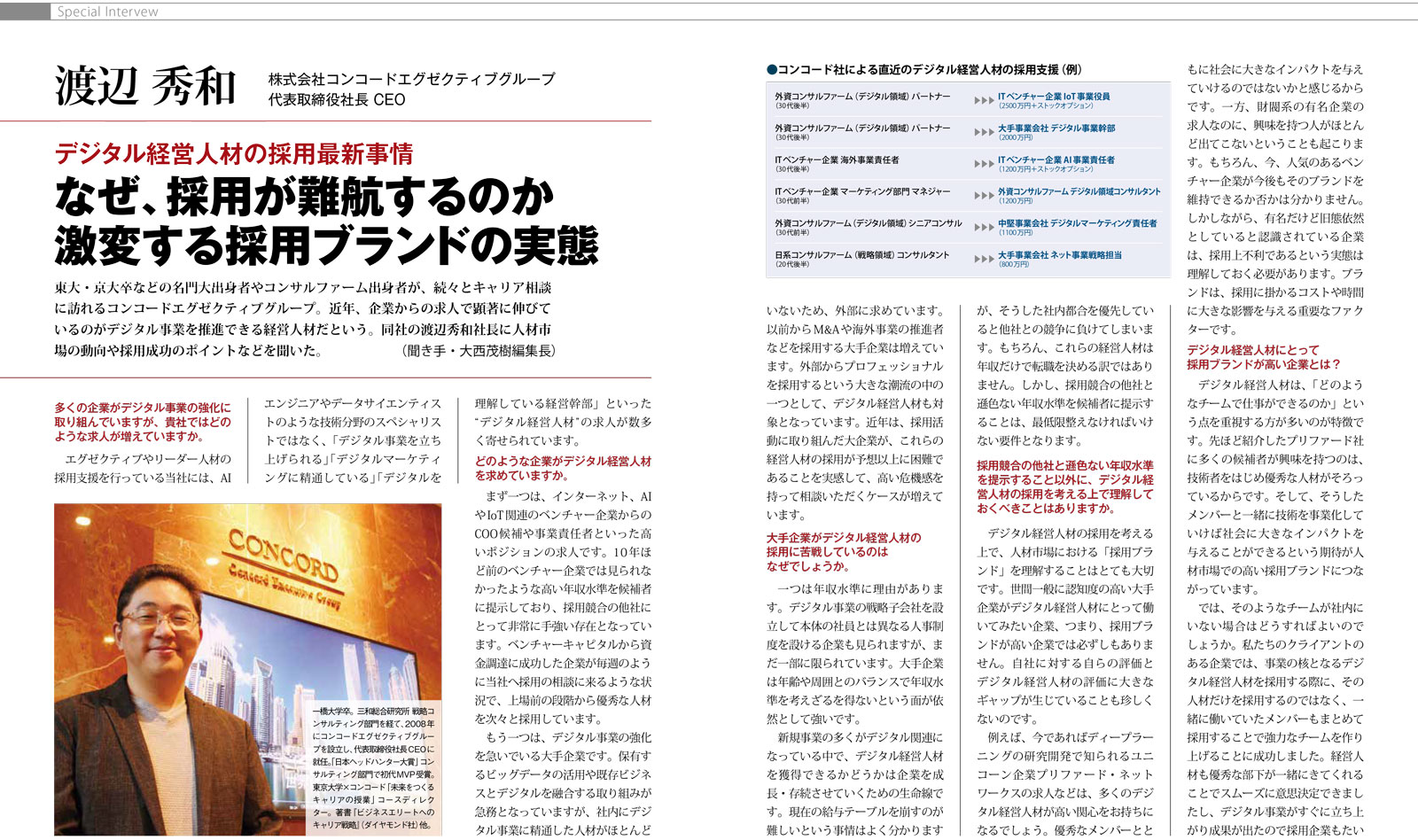Click the profile caption starting "一橋大学卒"
Screen dimensions: 1418x840
click(373, 767)
